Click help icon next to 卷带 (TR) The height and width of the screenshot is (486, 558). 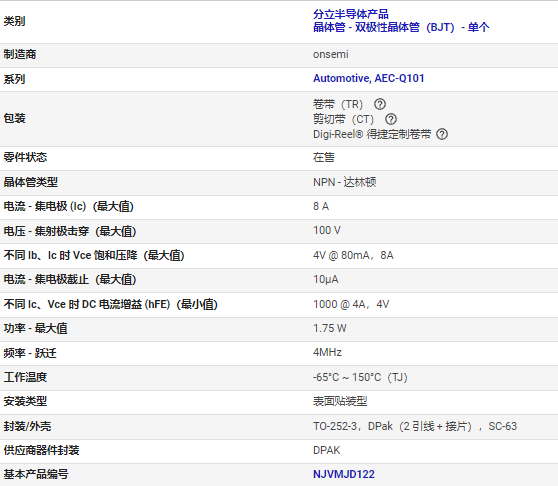pyautogui.click(x=380, y=104)
